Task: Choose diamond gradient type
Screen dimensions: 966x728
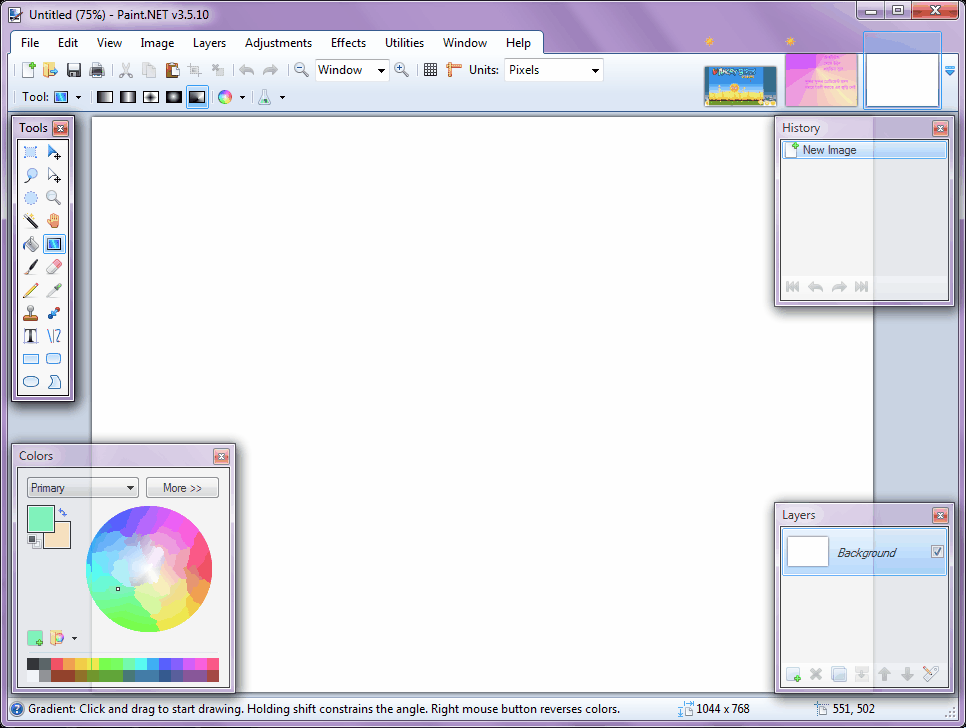Action: point(151,97)
